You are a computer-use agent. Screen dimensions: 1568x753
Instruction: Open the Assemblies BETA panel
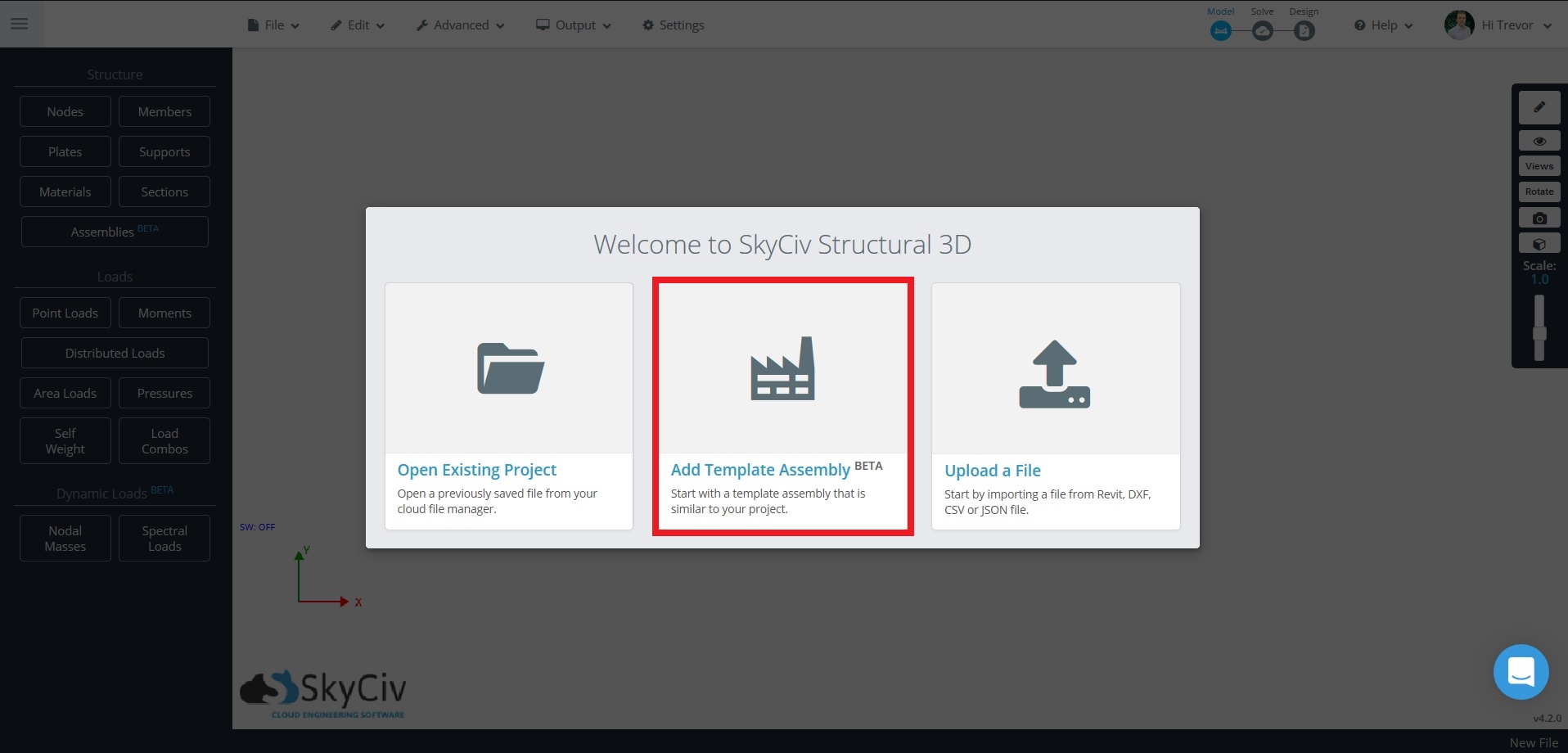coord(115,232)
